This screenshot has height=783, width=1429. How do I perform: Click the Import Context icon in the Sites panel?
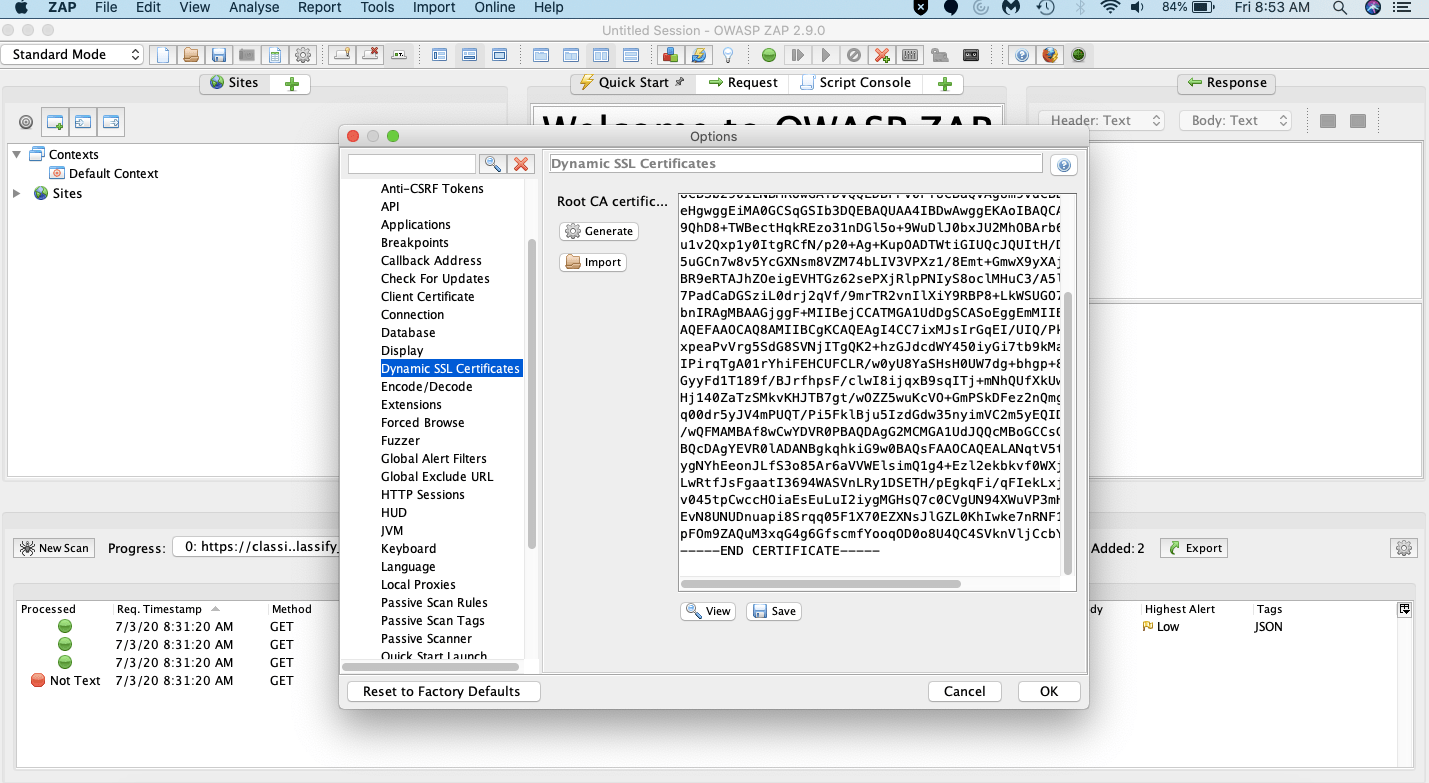coord(83,122)
